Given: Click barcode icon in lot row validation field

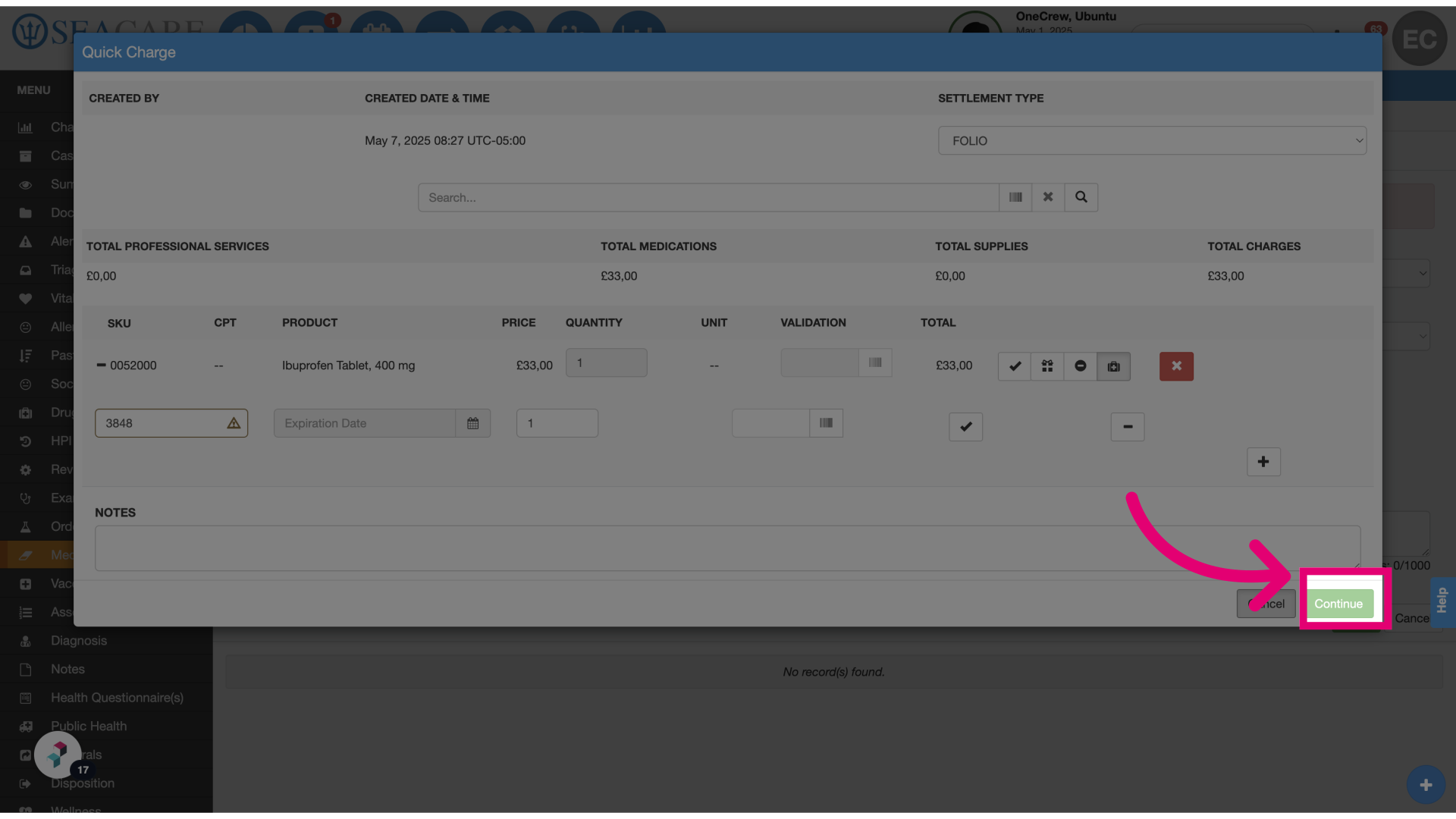Looking at the screenshot, I should tap(826, 423).
